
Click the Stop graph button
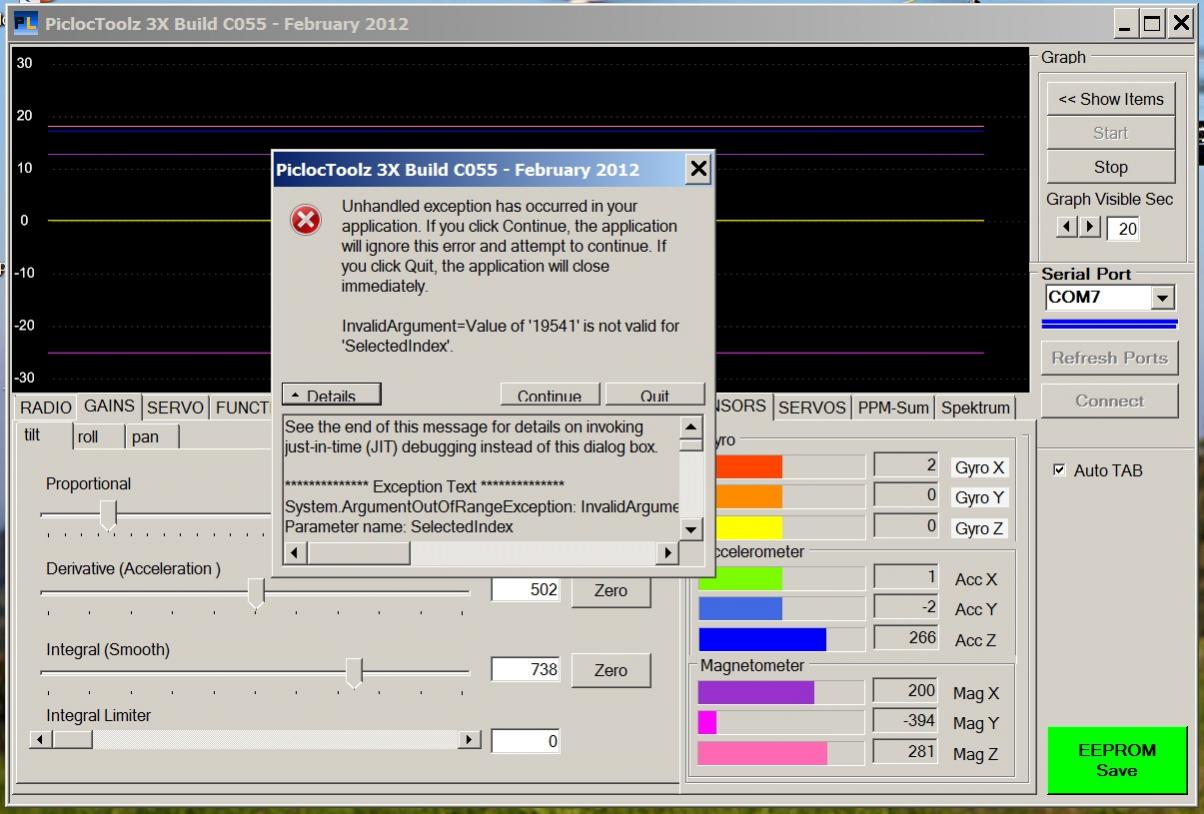1110,167
